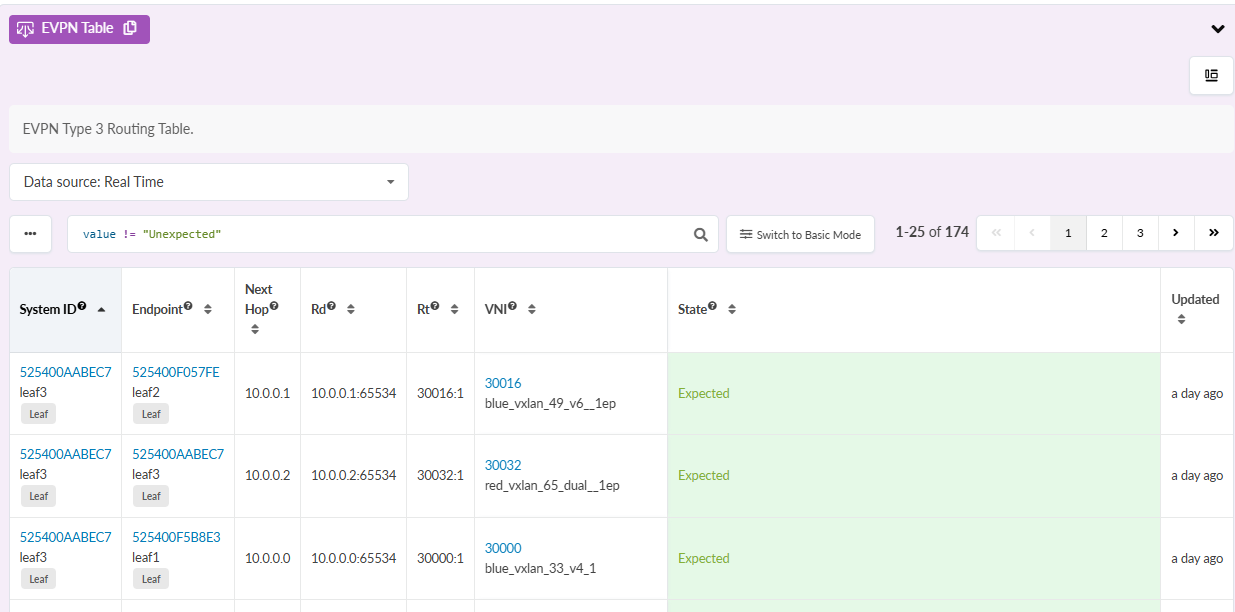Select Rt value 30000:1
Image resolution: width=1235 pixels, height=612 pixels.
(440, 558)
